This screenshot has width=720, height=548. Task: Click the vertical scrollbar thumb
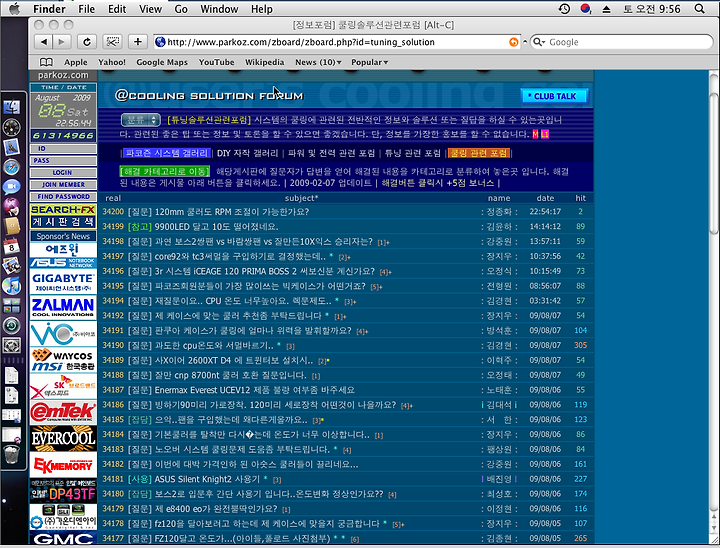tap(714, 162)
